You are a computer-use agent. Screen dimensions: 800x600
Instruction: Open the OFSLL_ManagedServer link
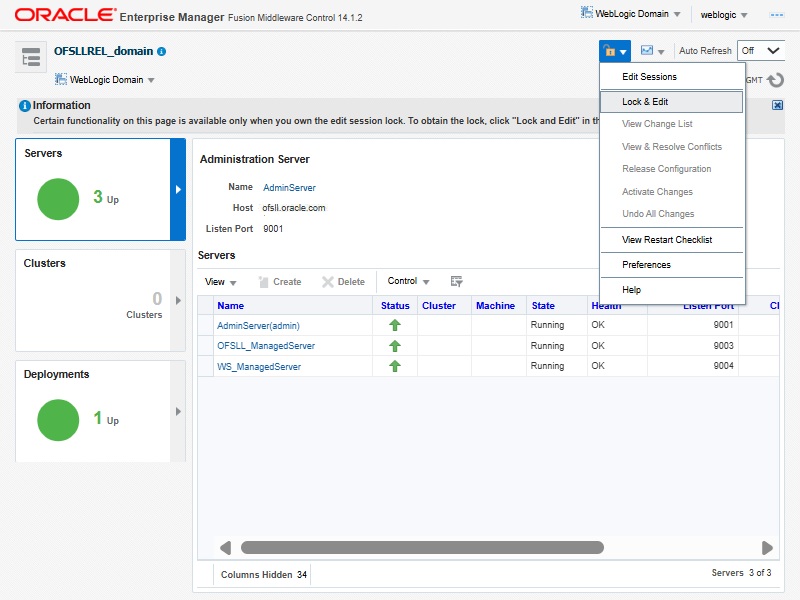(266, 346)
